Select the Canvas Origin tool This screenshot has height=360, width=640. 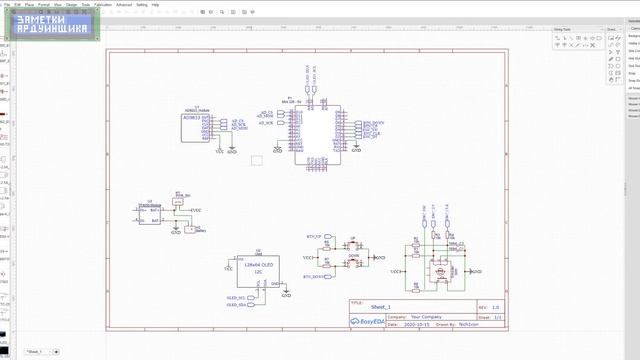618,80
